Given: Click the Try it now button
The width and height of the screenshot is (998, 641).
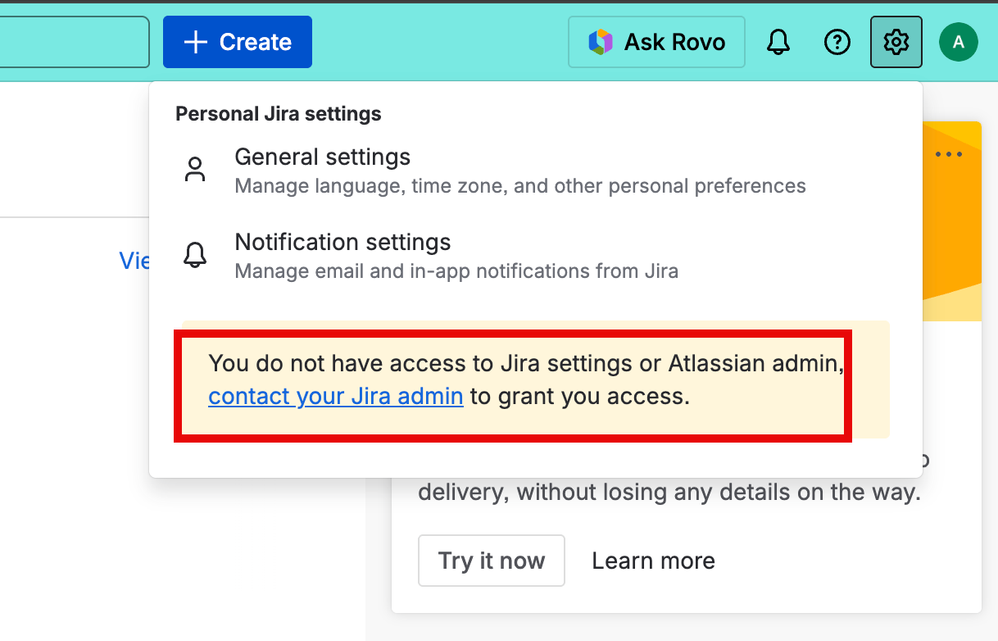Looking at the screenshot, I should point(491,561).
